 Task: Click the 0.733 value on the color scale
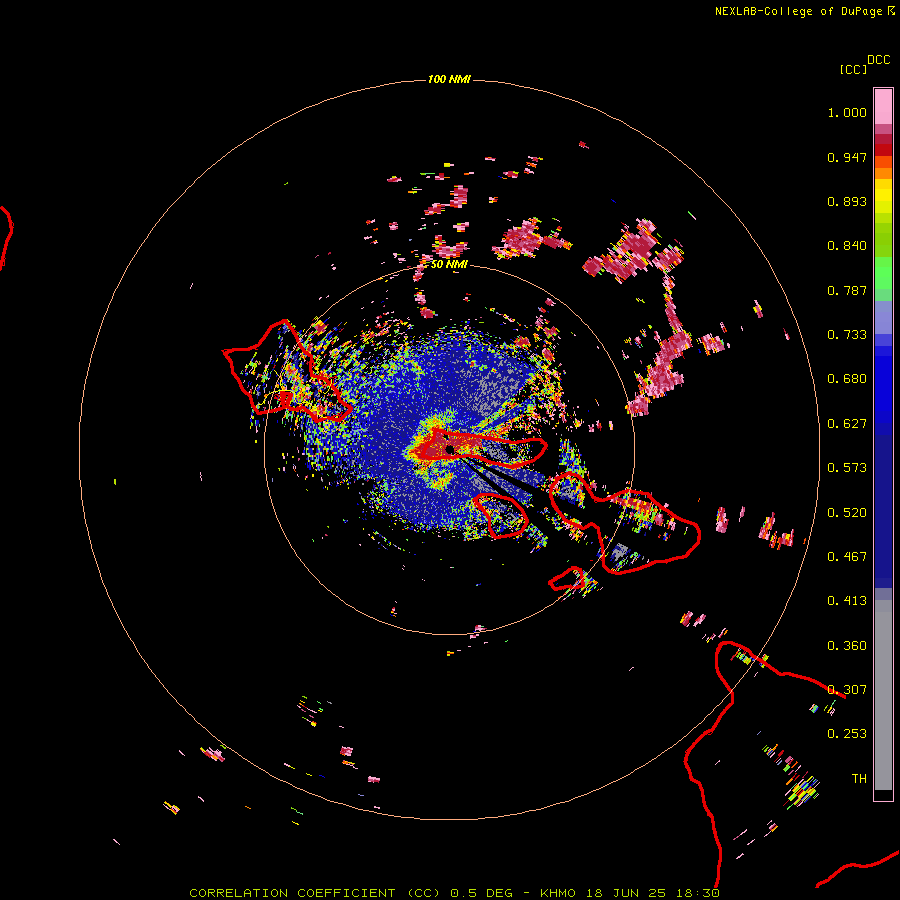847,335
